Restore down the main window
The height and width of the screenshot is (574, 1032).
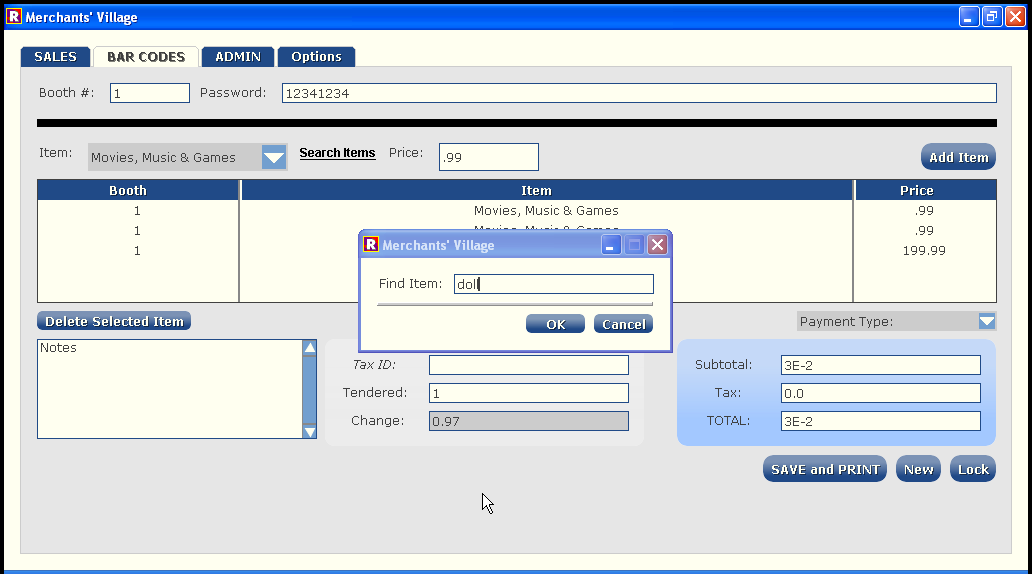pyautogui.click(x=992, y=17)
